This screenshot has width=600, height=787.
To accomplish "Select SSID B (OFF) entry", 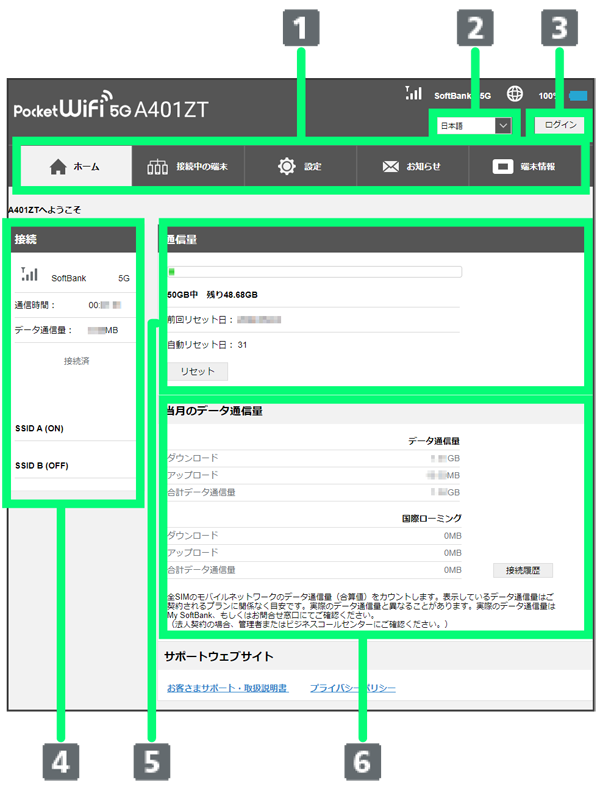I will click(41, 465).
